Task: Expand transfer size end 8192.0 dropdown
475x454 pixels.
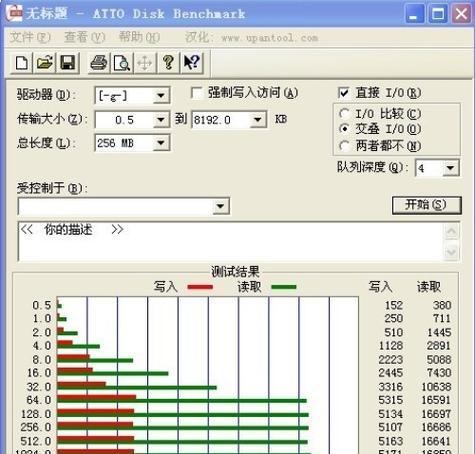Action: tap(257, 120)
